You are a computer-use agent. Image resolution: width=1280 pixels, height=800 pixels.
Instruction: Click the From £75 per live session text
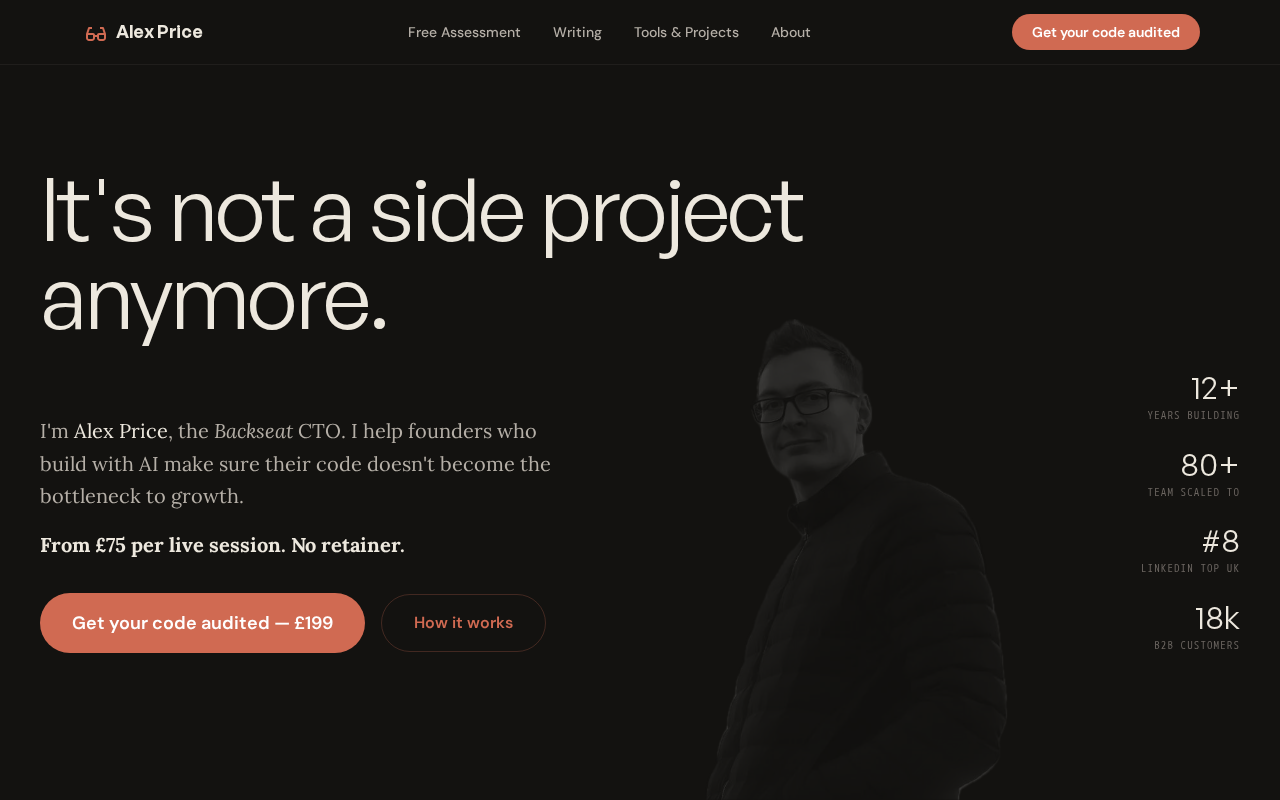tap(222, 545)
